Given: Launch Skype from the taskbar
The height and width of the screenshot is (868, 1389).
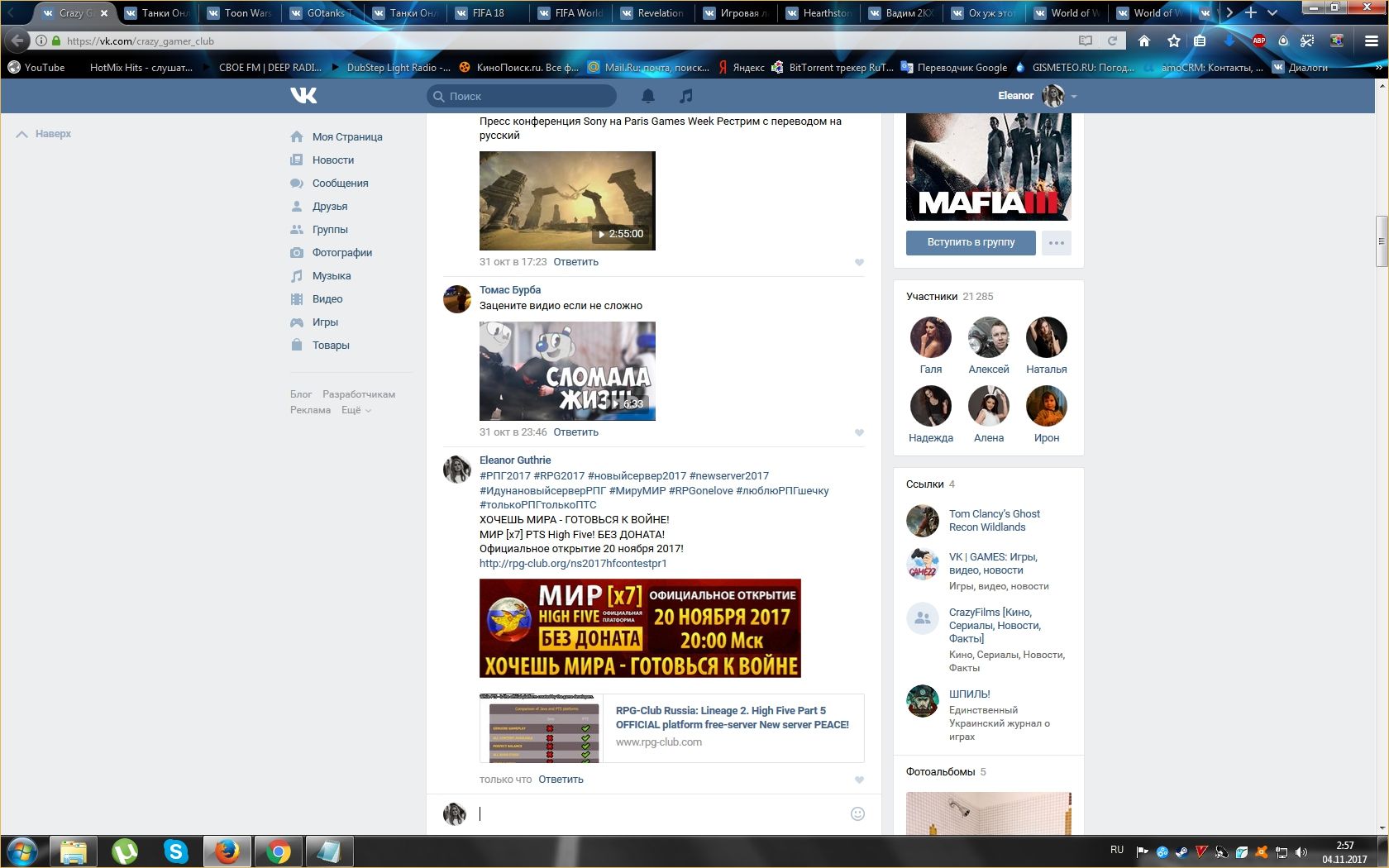Looking at the screenshot, I should pyautogui.click(x=175, y=851).
